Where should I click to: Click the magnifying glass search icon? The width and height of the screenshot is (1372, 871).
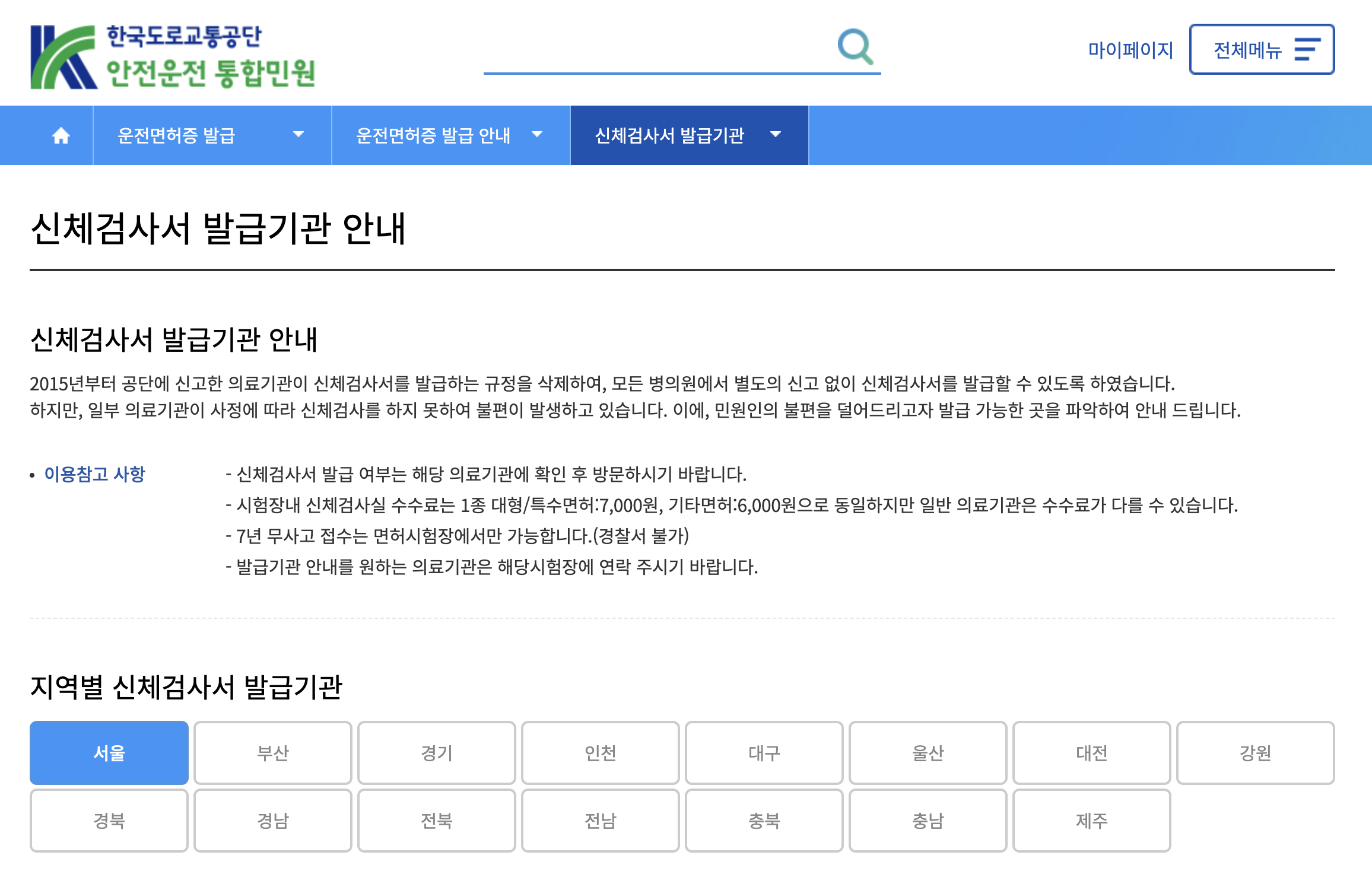tap(855, 46)
